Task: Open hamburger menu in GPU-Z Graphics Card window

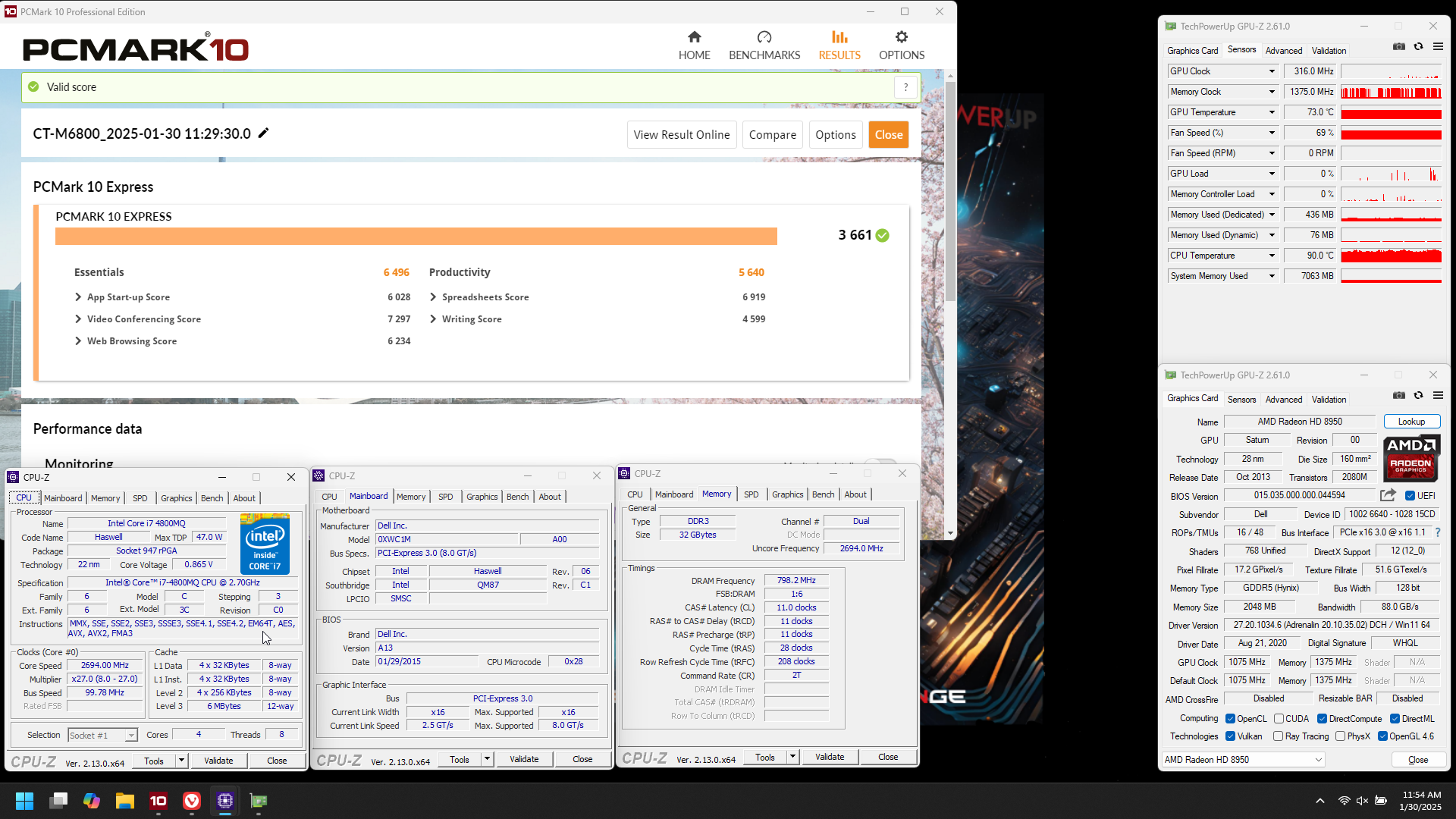Action: [x=1438, y=396]
